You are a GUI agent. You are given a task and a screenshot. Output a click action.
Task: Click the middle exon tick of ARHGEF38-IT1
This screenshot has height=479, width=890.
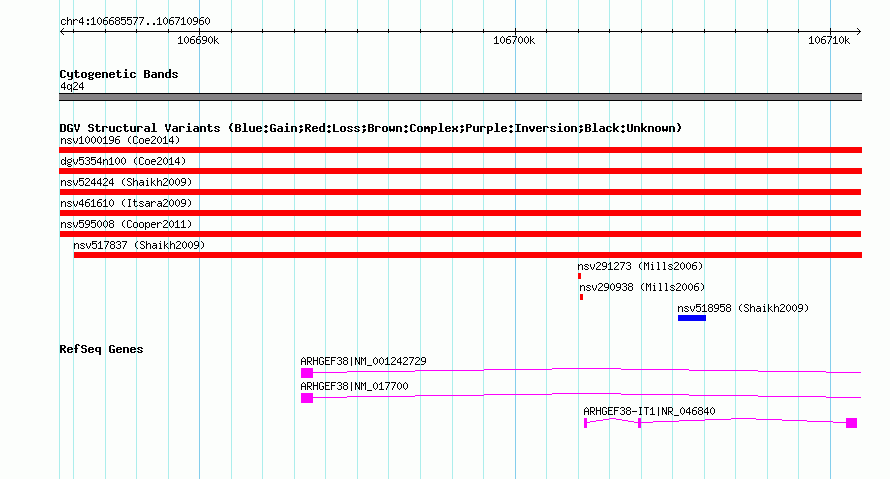(639, 423)
